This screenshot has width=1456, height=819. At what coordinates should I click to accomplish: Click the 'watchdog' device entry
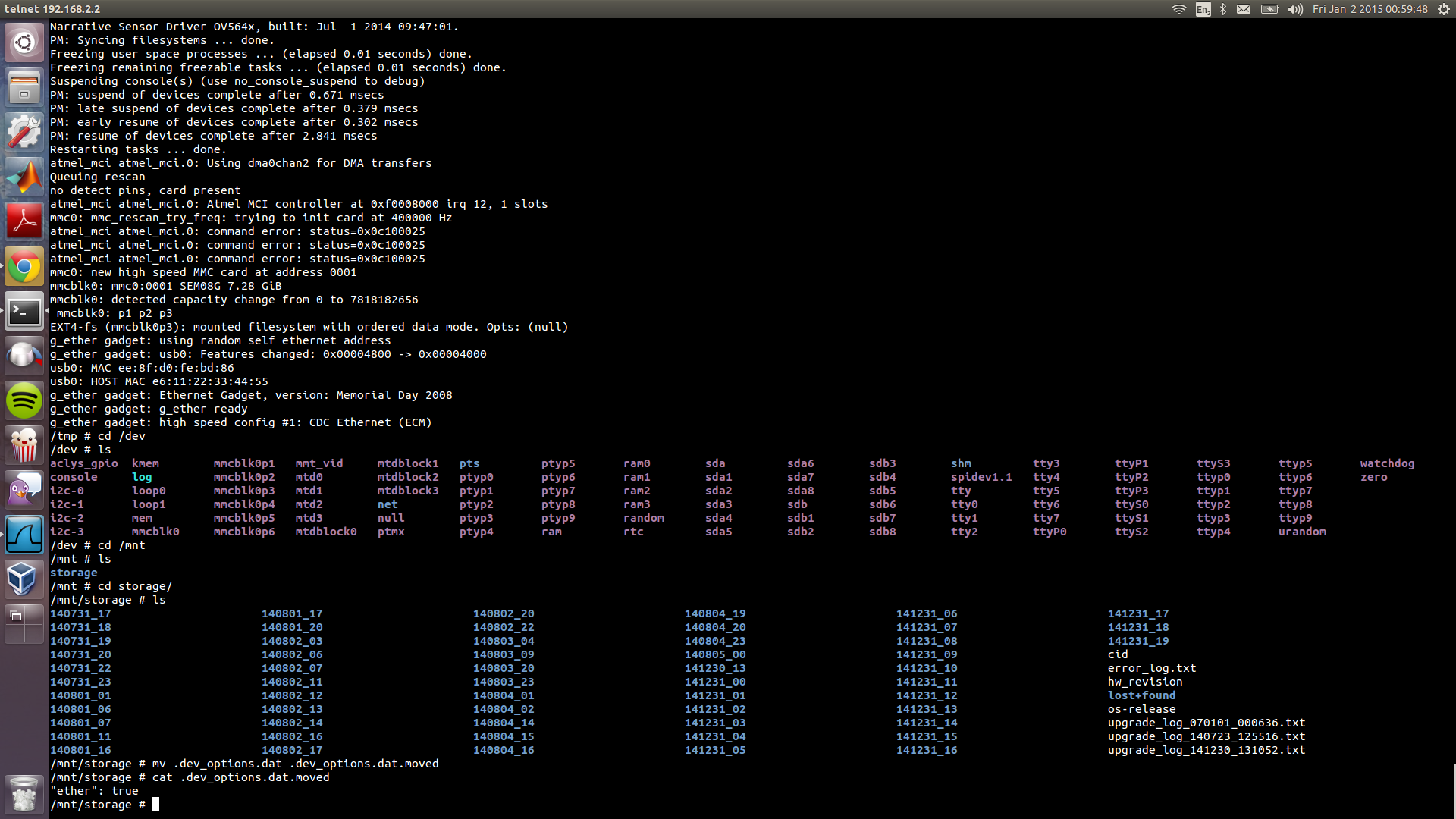[x=1387, y=463]
